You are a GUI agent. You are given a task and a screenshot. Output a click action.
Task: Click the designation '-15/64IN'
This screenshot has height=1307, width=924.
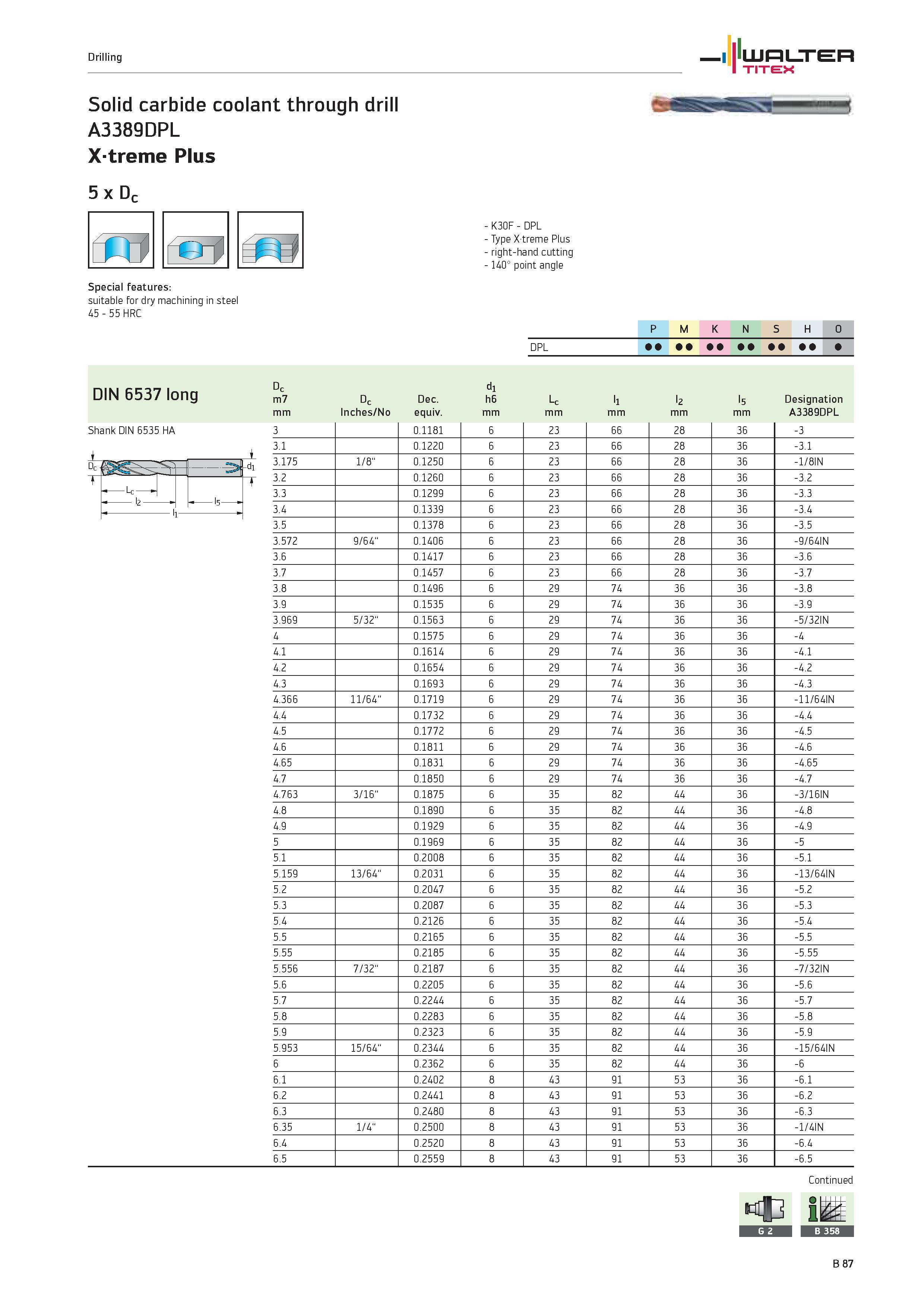pos(814,1047)
